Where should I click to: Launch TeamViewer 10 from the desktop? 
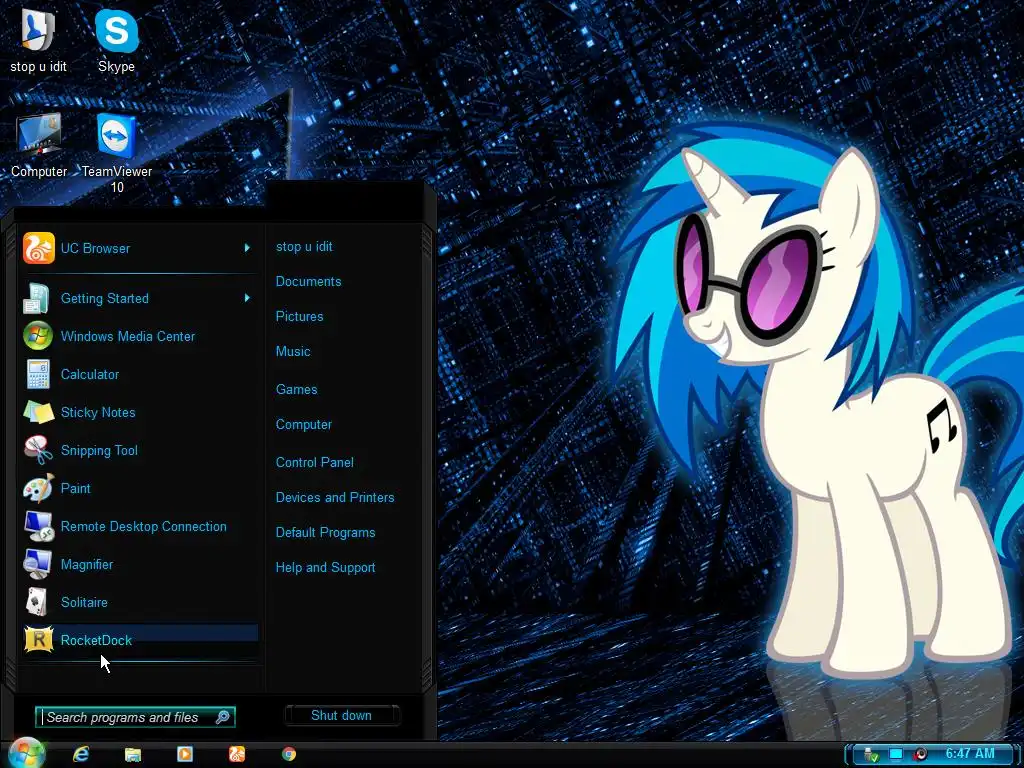coord(117,153)
